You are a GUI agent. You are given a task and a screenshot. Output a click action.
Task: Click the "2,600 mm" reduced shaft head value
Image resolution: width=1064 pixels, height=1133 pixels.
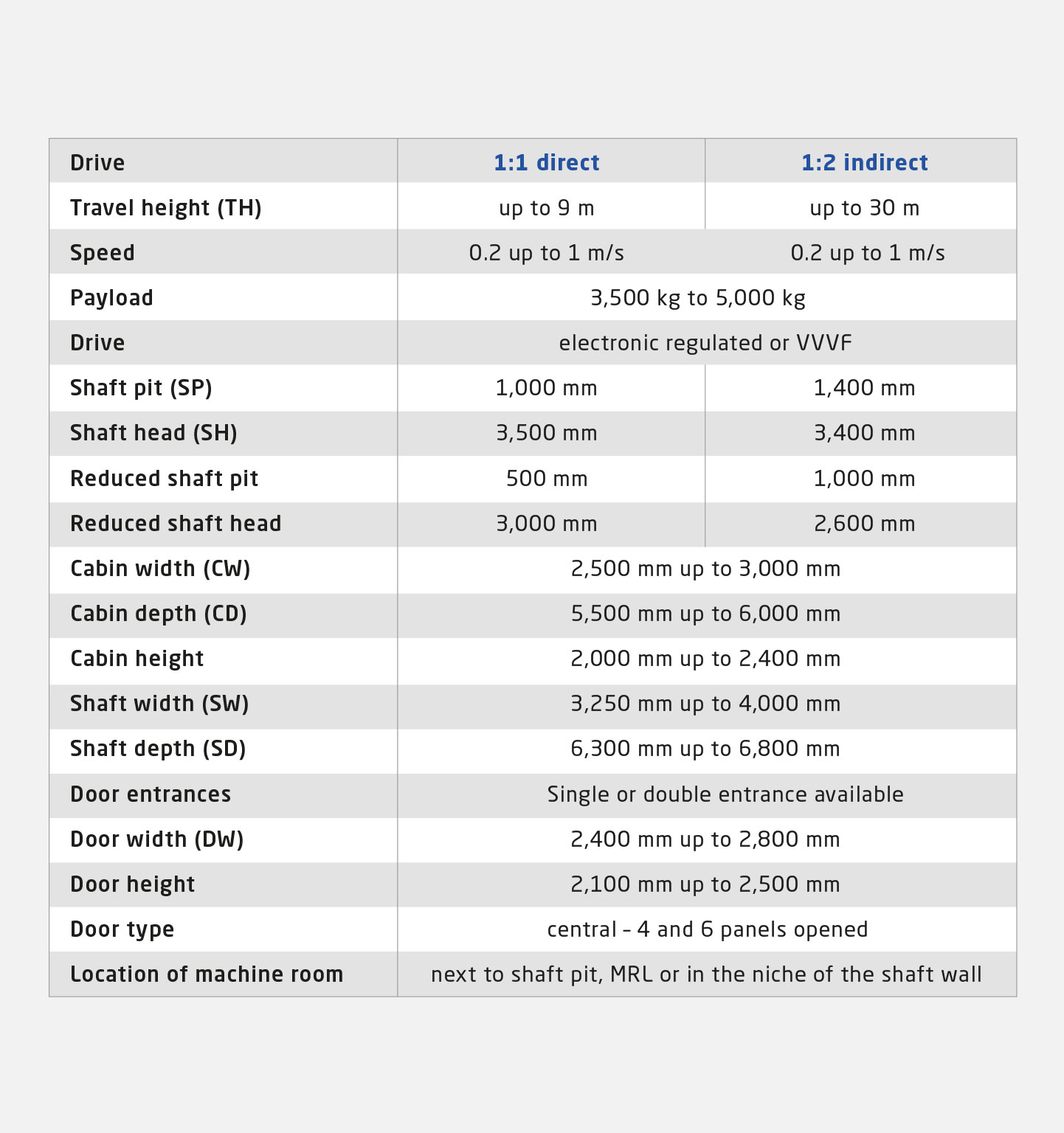[864, 524]
